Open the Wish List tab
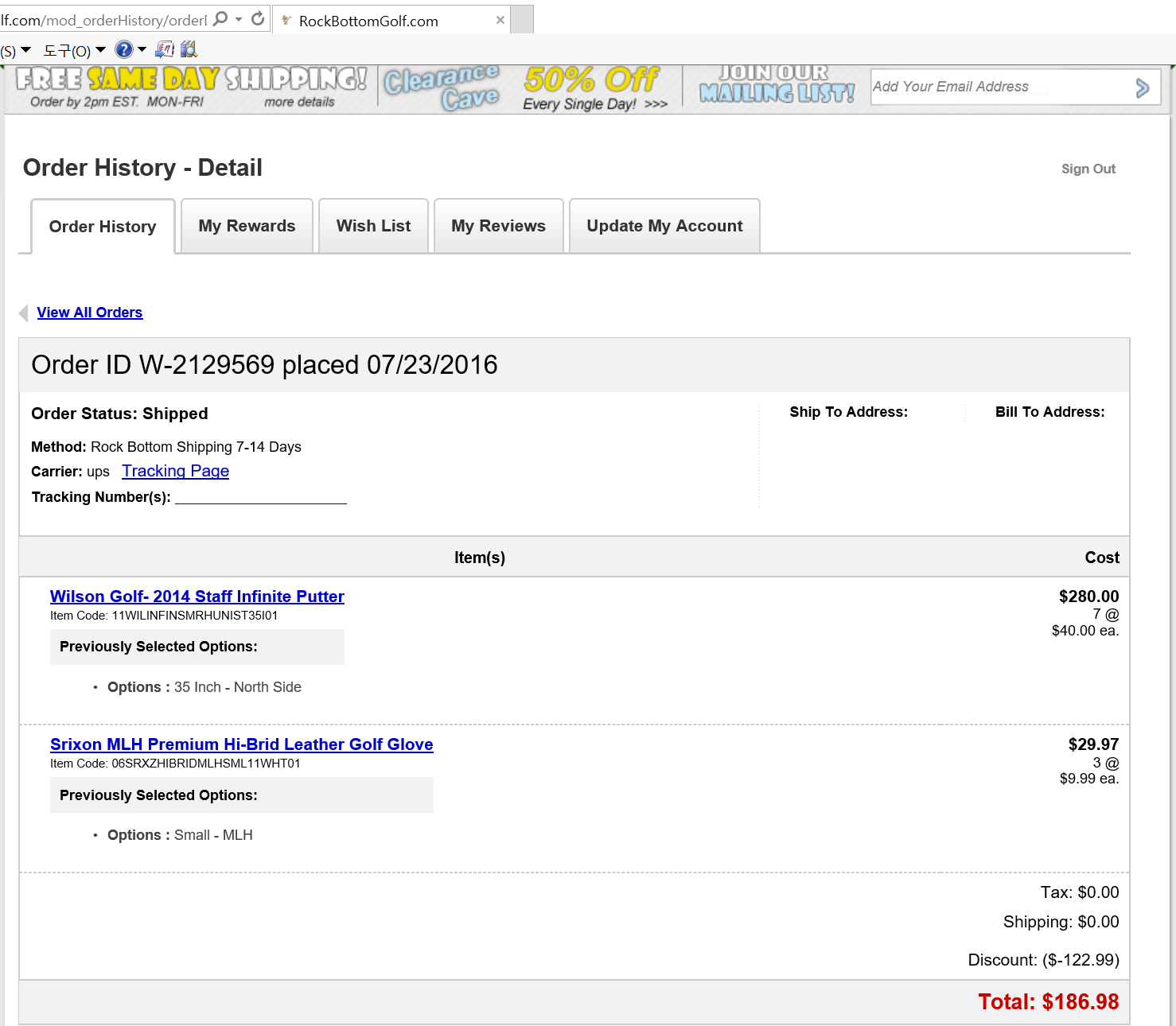Image resolution: width=1176 pixels, height=1026 pixels. 373,226
